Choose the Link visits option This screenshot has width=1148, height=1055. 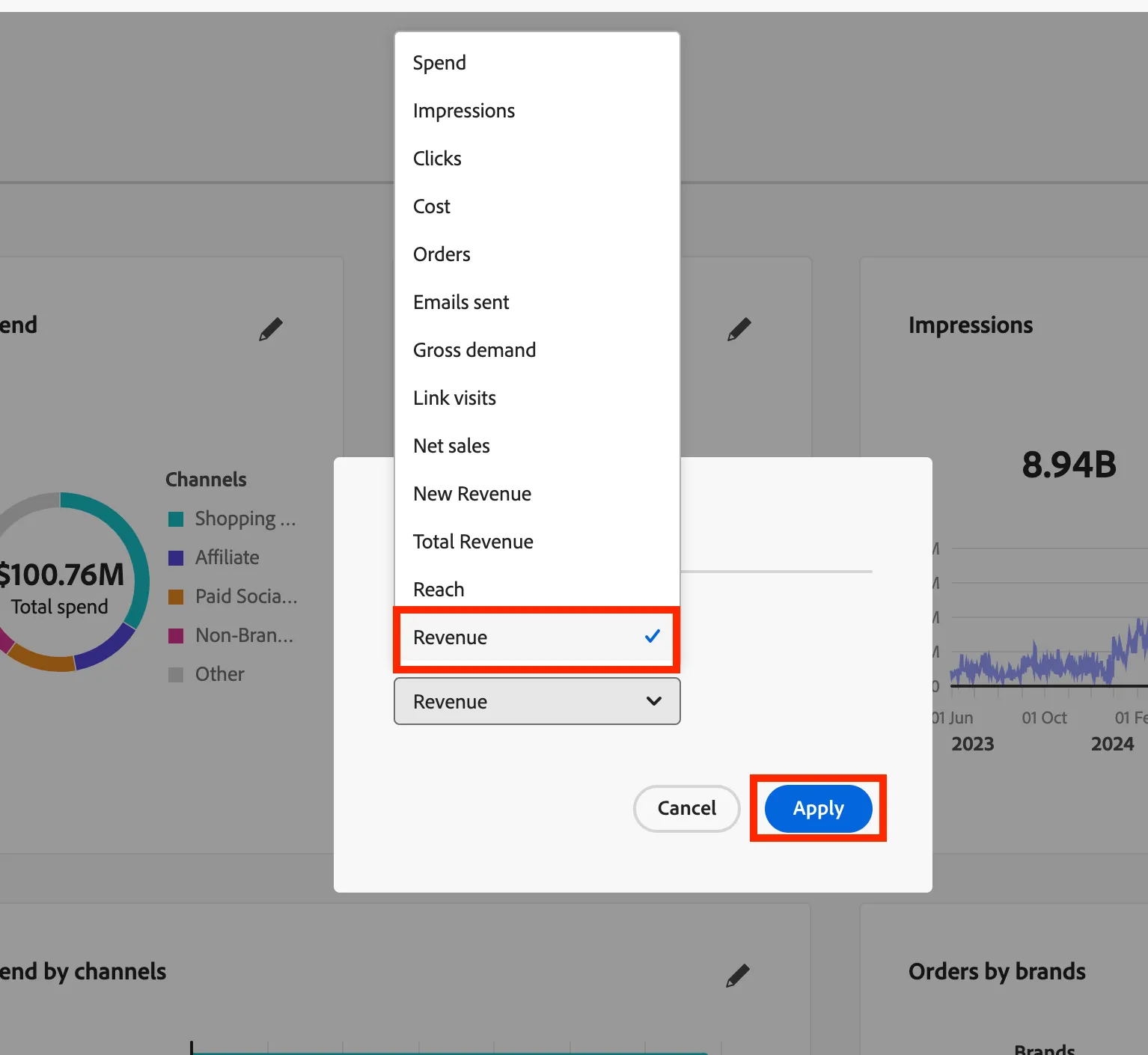537,398
